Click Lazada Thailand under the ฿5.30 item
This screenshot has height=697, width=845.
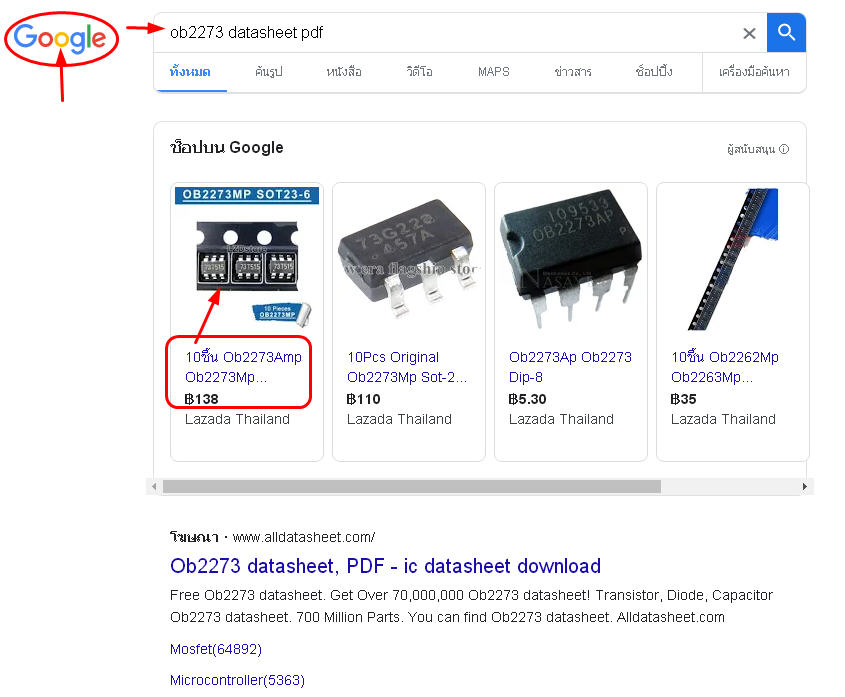coord(561,419)
